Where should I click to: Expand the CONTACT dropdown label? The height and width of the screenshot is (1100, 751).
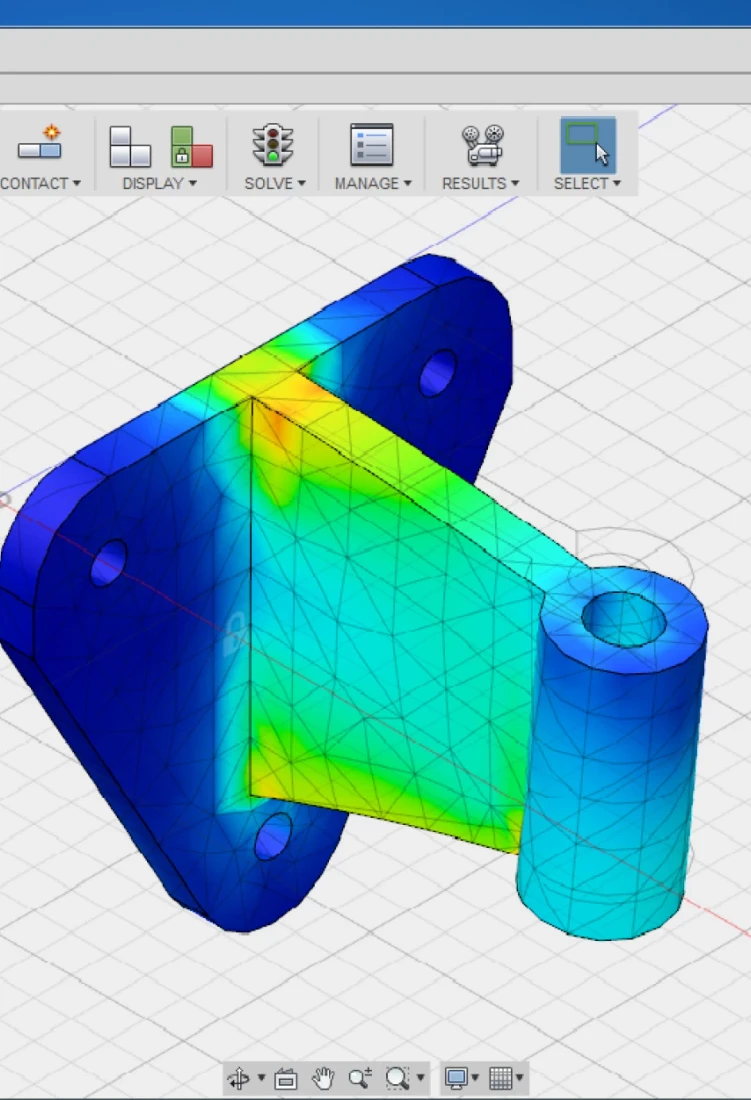tap(40, 184)
